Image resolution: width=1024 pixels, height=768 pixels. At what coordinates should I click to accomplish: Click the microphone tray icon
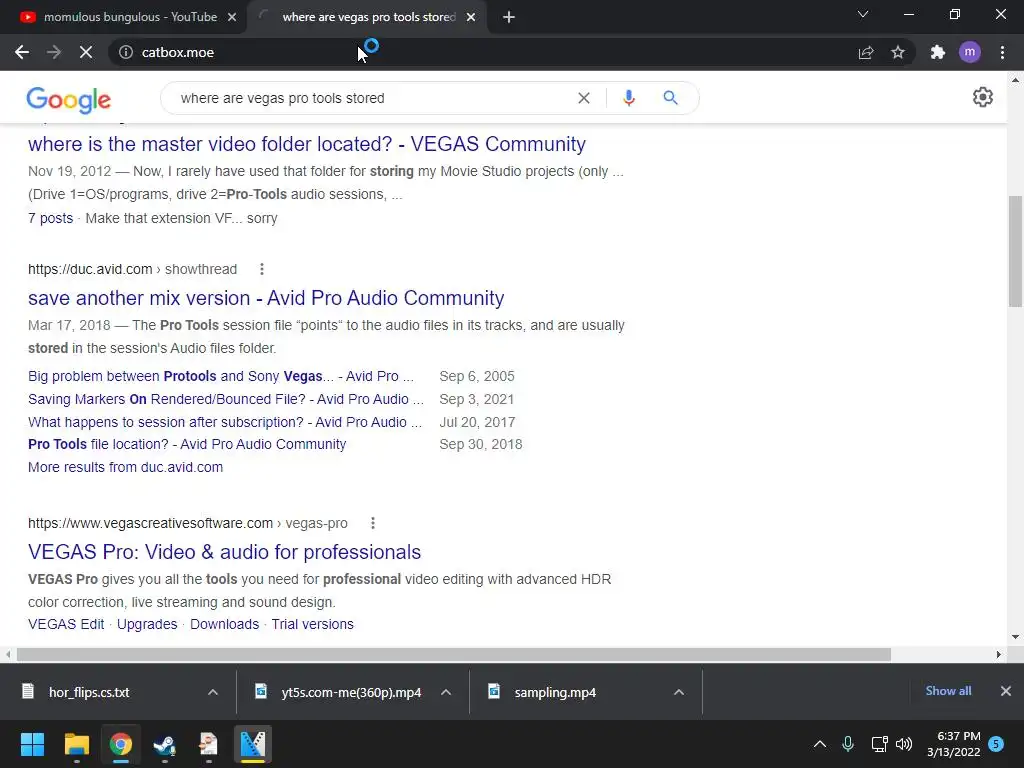point(848,744)
